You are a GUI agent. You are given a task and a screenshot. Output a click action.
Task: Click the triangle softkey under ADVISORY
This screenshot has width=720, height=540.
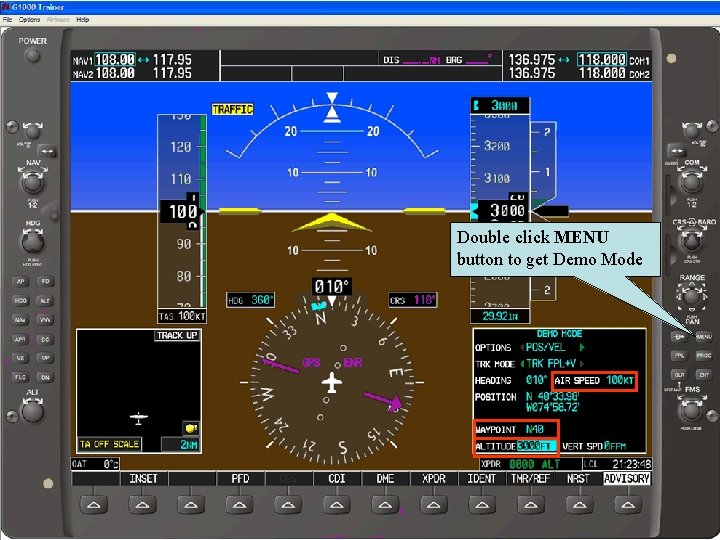(628, 505)
